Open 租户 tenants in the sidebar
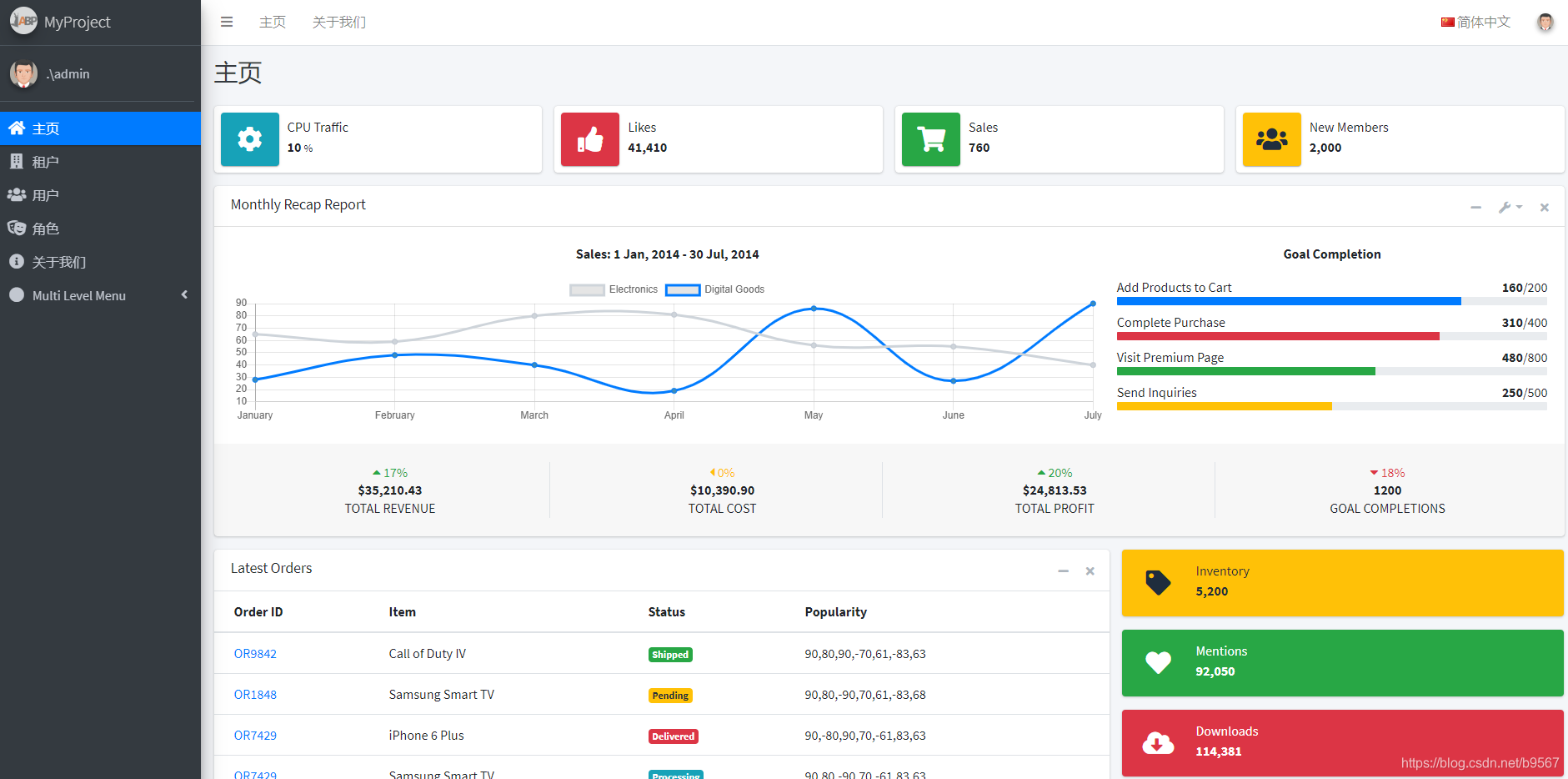The width and height of the screenshot is (1568, 779). point(100,162)
